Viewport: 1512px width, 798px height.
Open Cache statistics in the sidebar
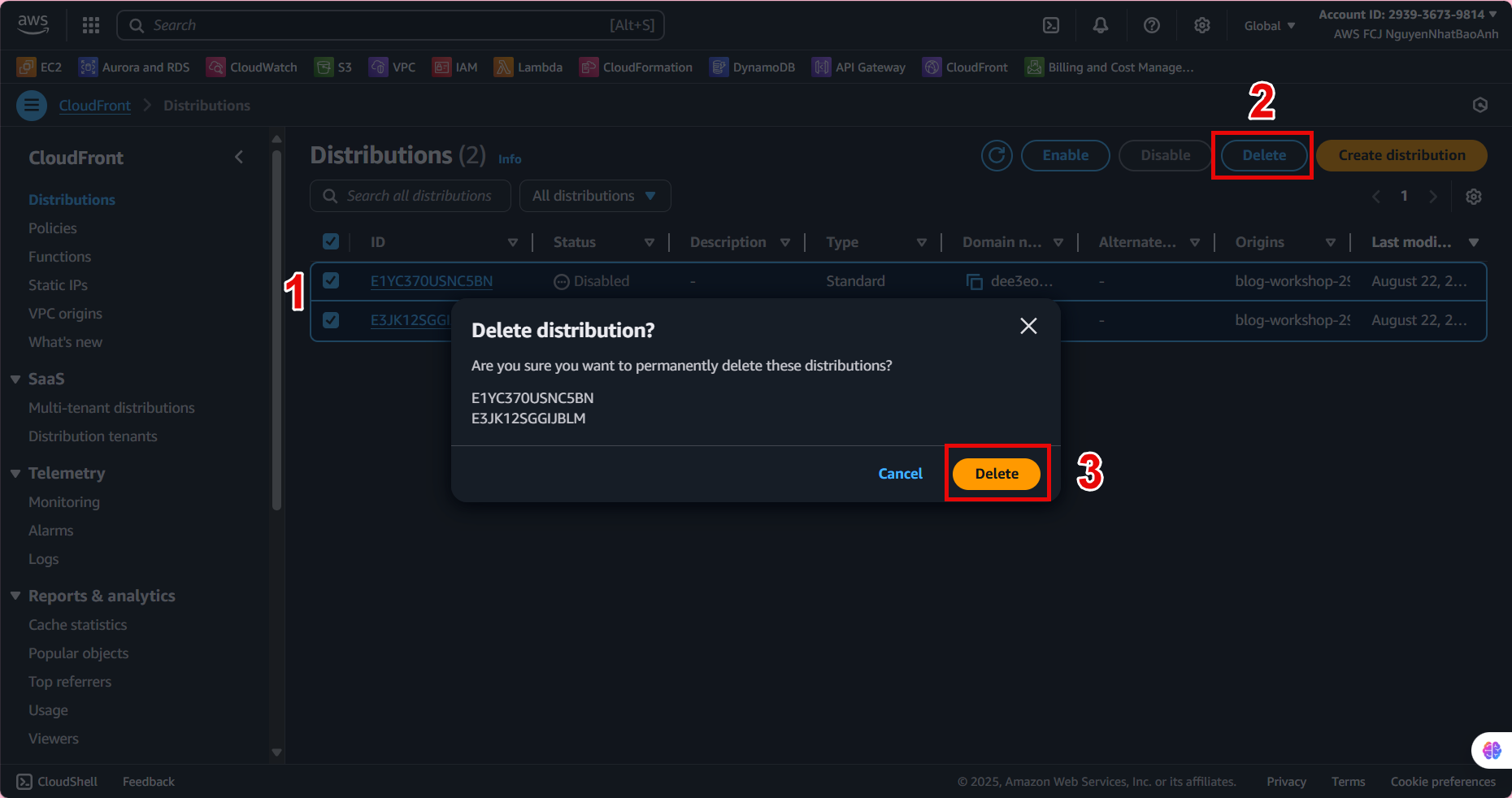pos(78,625)
